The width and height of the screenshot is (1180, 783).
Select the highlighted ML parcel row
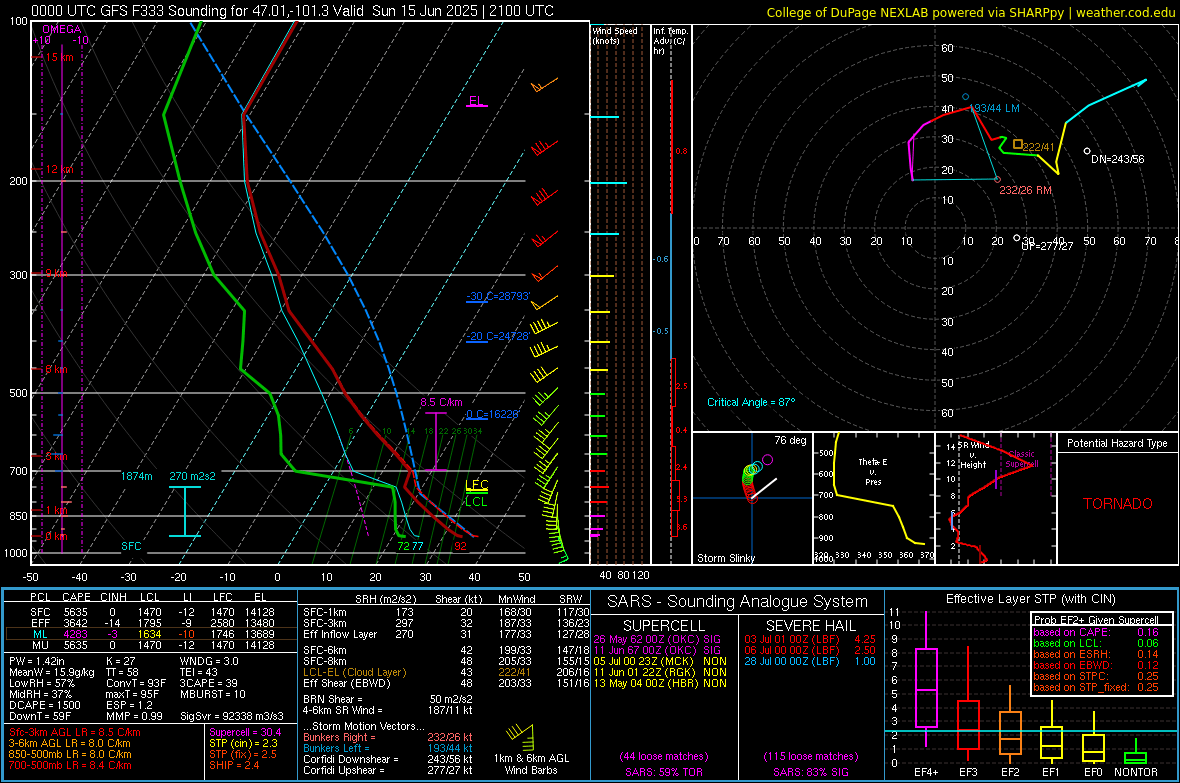(x=151, y=634)
